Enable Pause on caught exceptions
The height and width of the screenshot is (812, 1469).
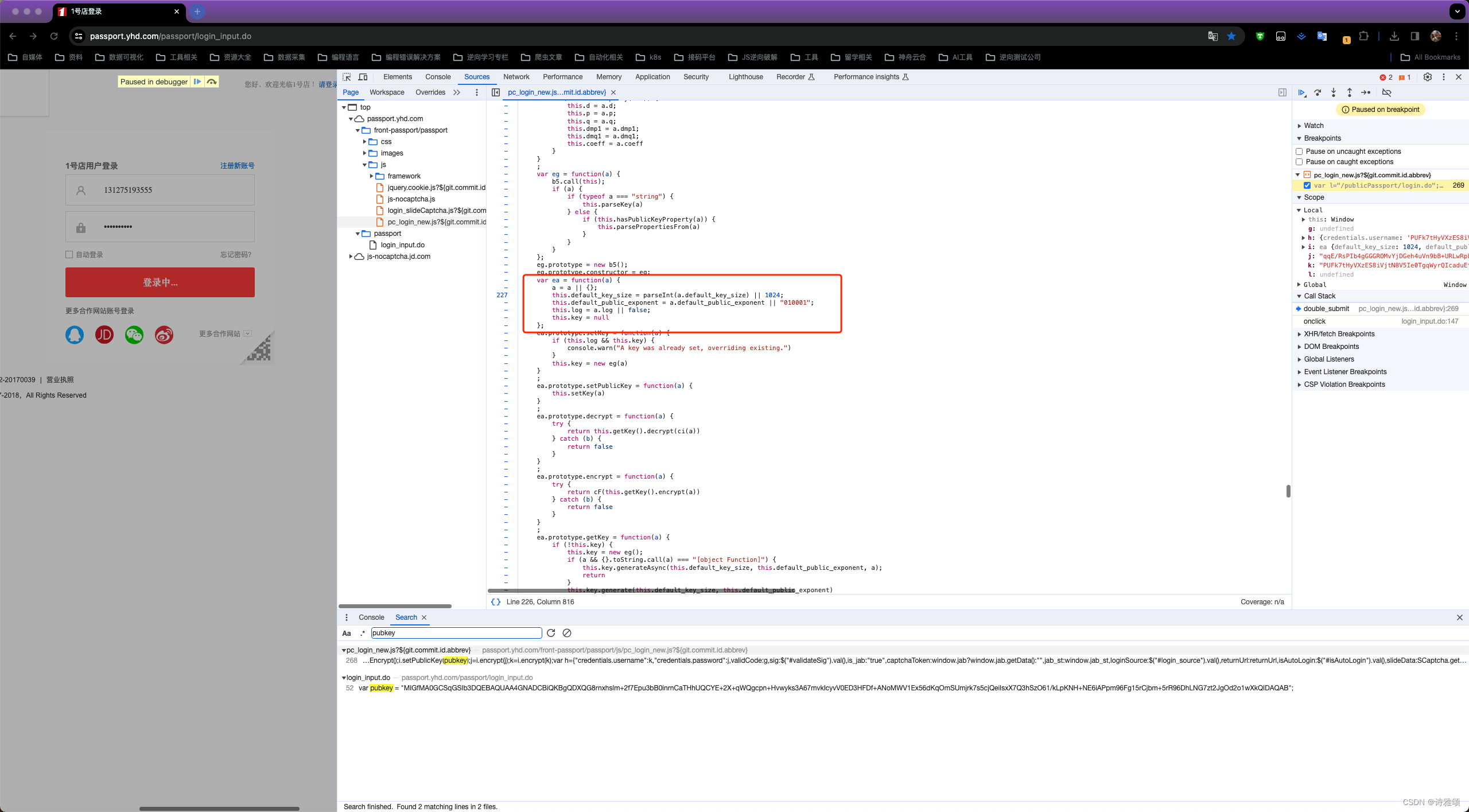(x=1299, y=162)
